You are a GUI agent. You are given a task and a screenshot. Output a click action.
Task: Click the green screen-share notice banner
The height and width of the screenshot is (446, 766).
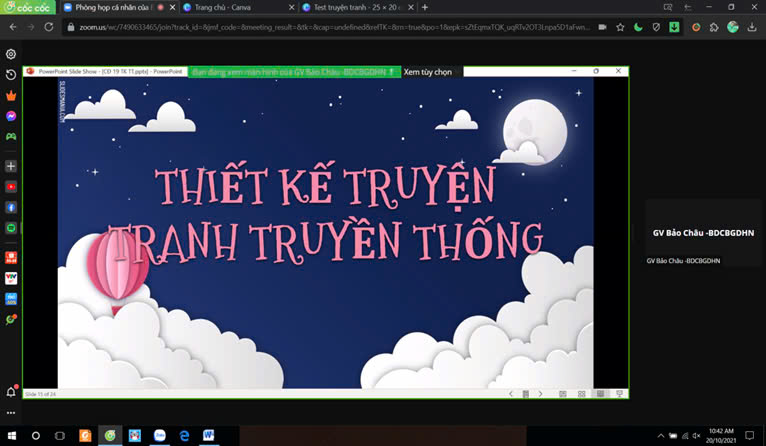tap(295, 72)
